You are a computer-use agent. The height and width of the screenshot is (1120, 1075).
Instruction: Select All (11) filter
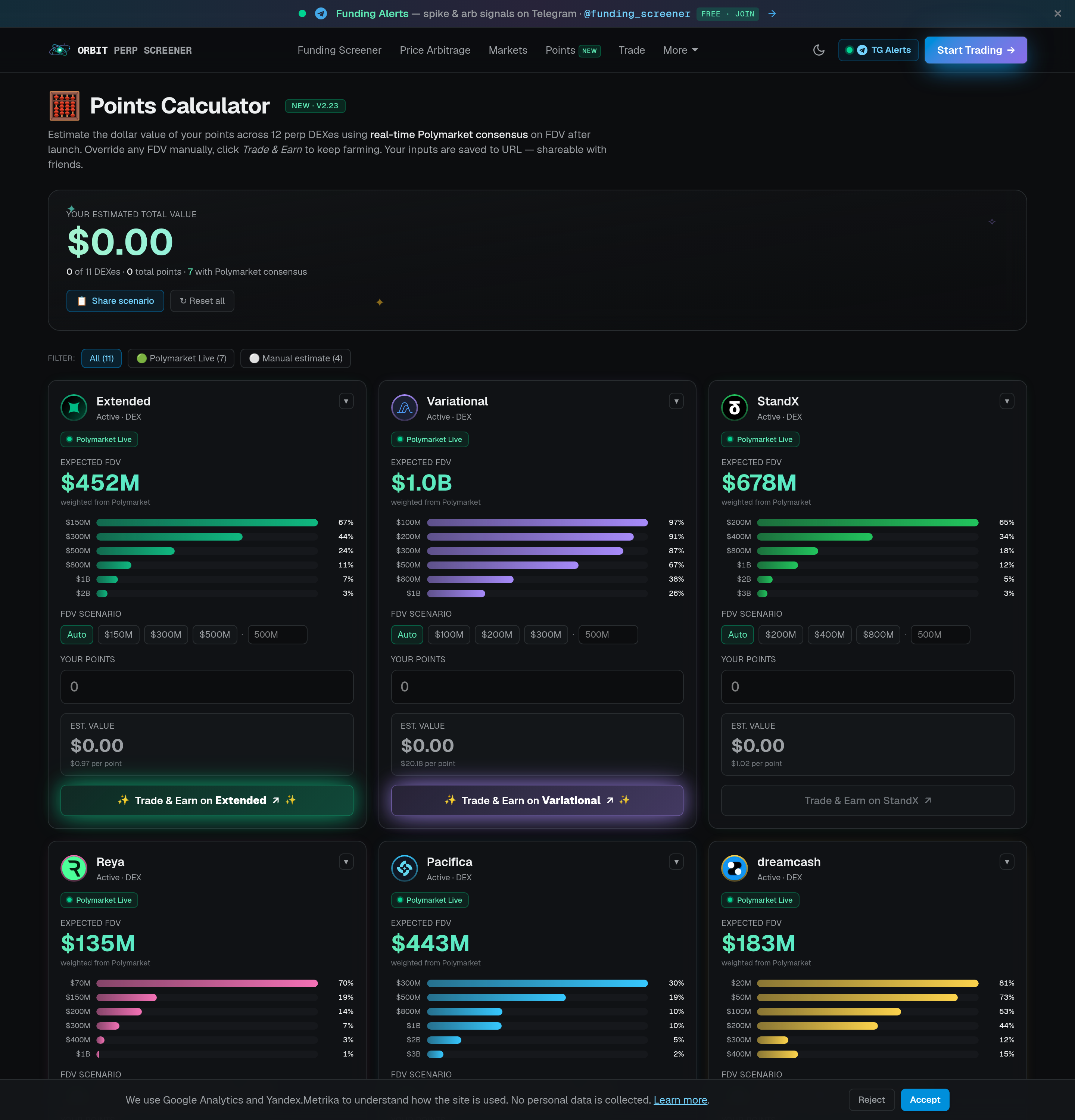[102, 358]
